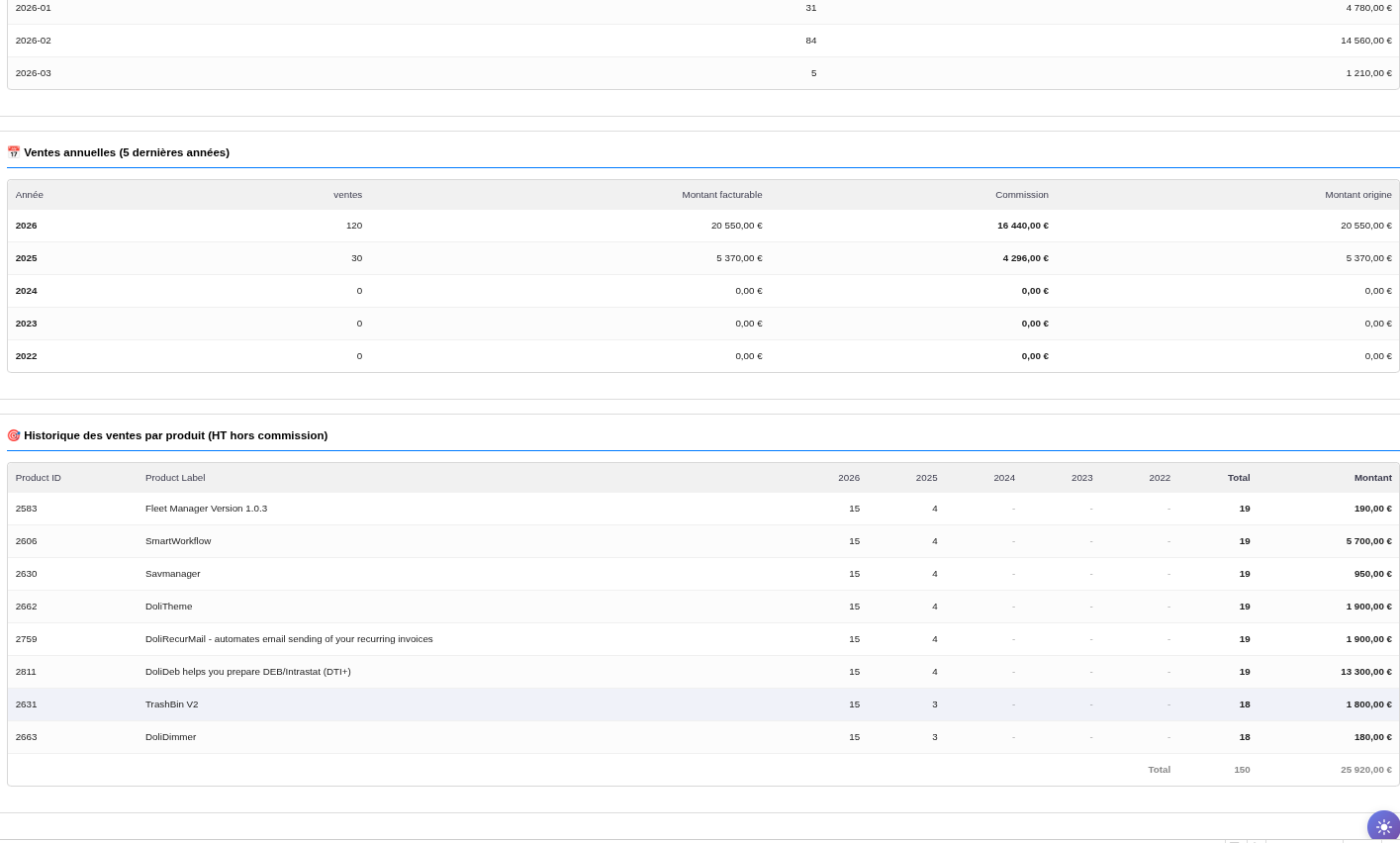
Task: Open the TrashBin V2 product row
Action: pos(171,704)
